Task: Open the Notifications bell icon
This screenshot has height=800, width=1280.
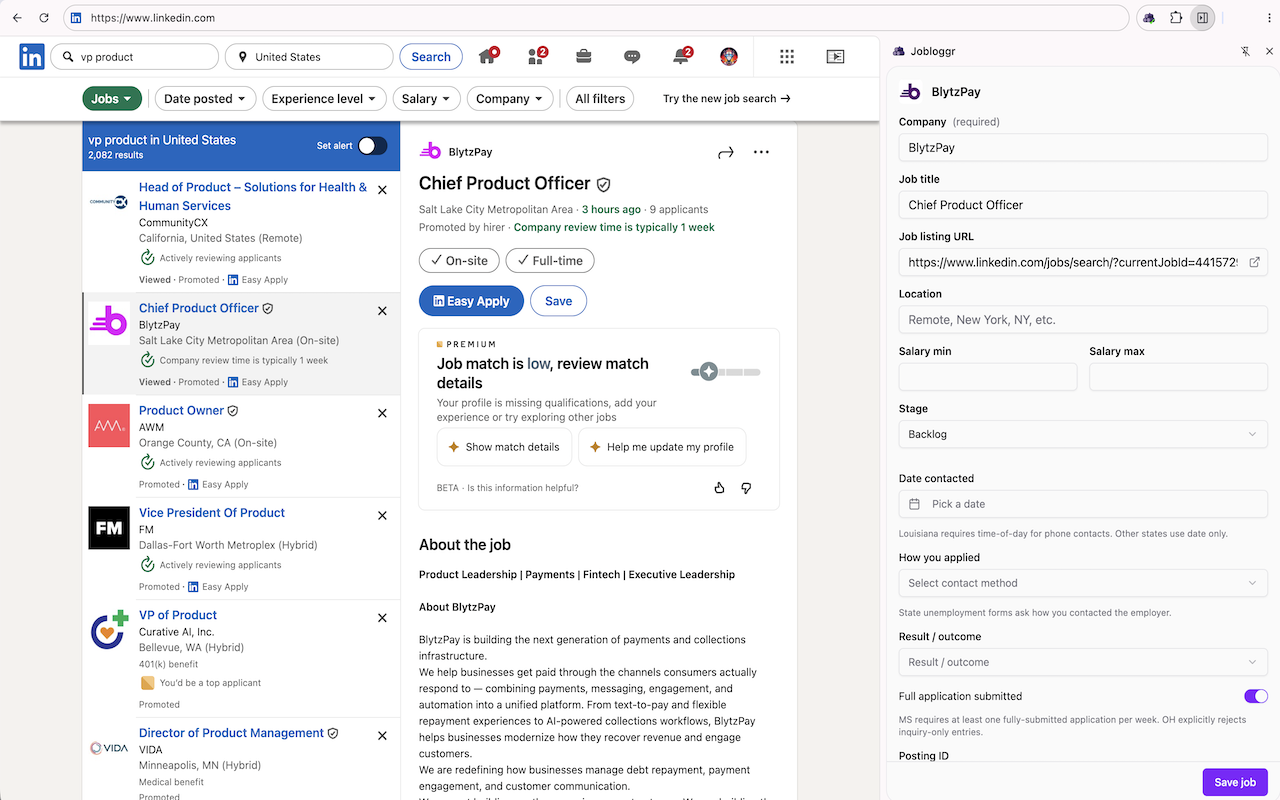Action: 682,56
